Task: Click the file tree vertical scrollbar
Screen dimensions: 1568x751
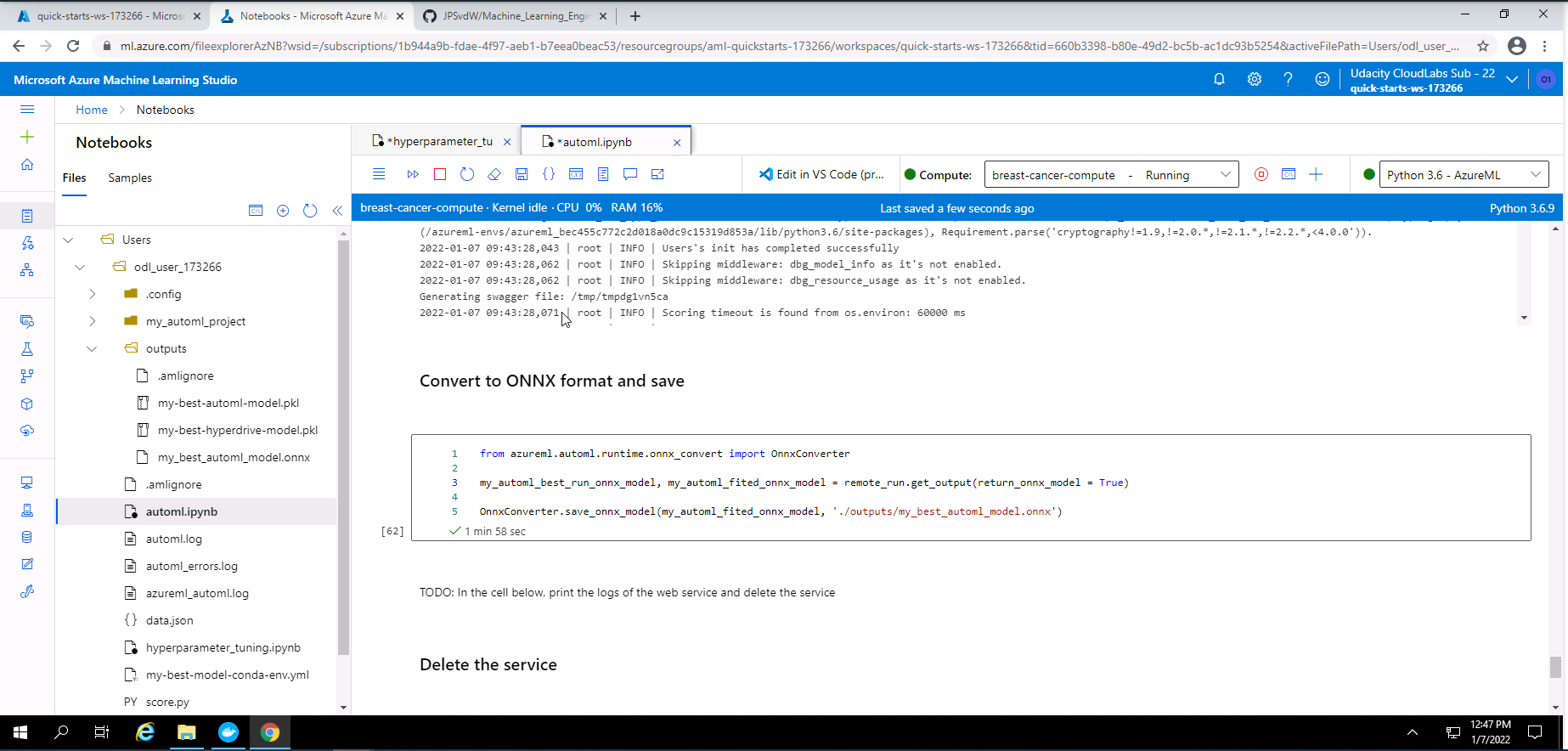Action: coord(343,448)
